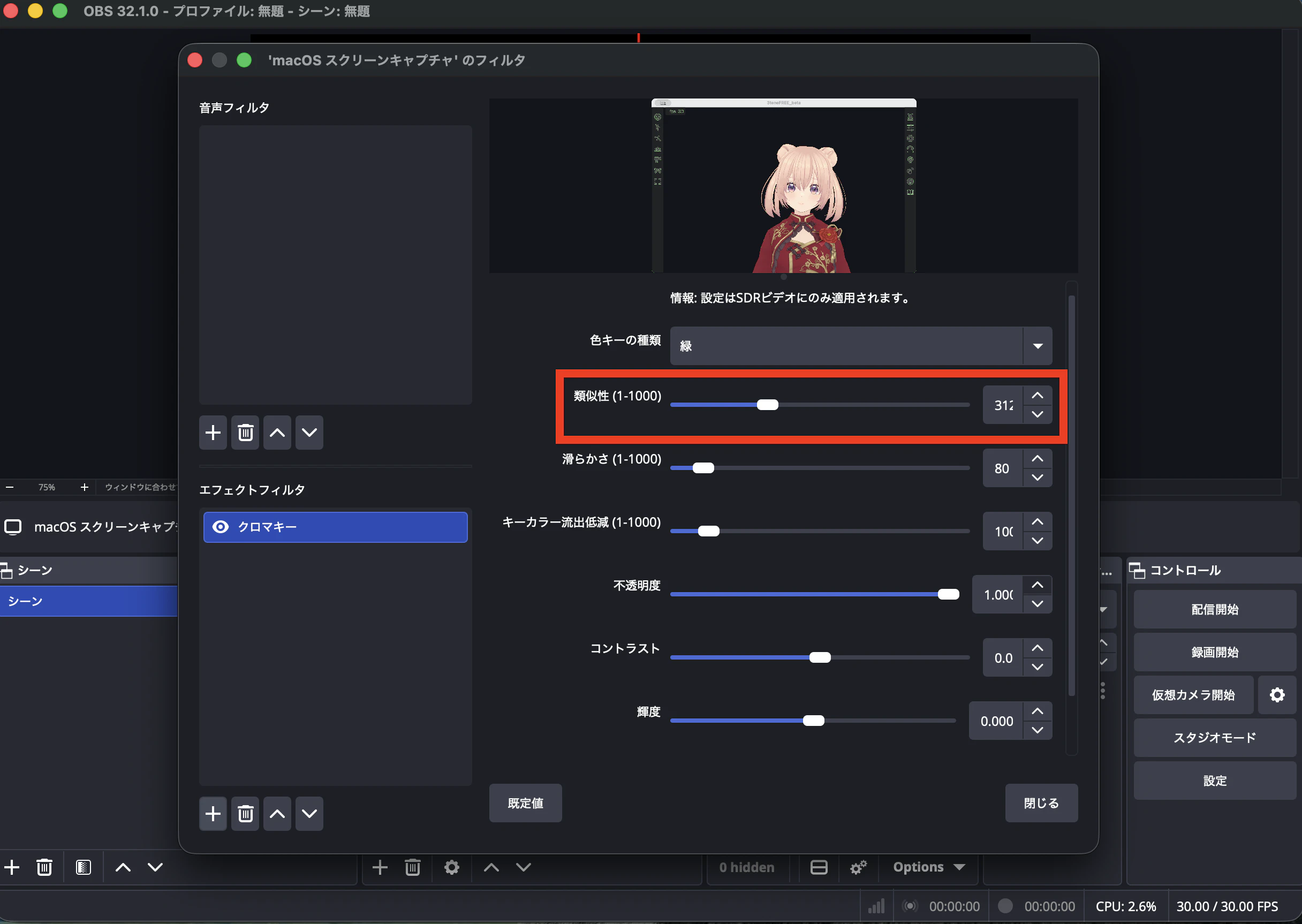Decrease 輝度 value with down stepper

[1038, 730]
